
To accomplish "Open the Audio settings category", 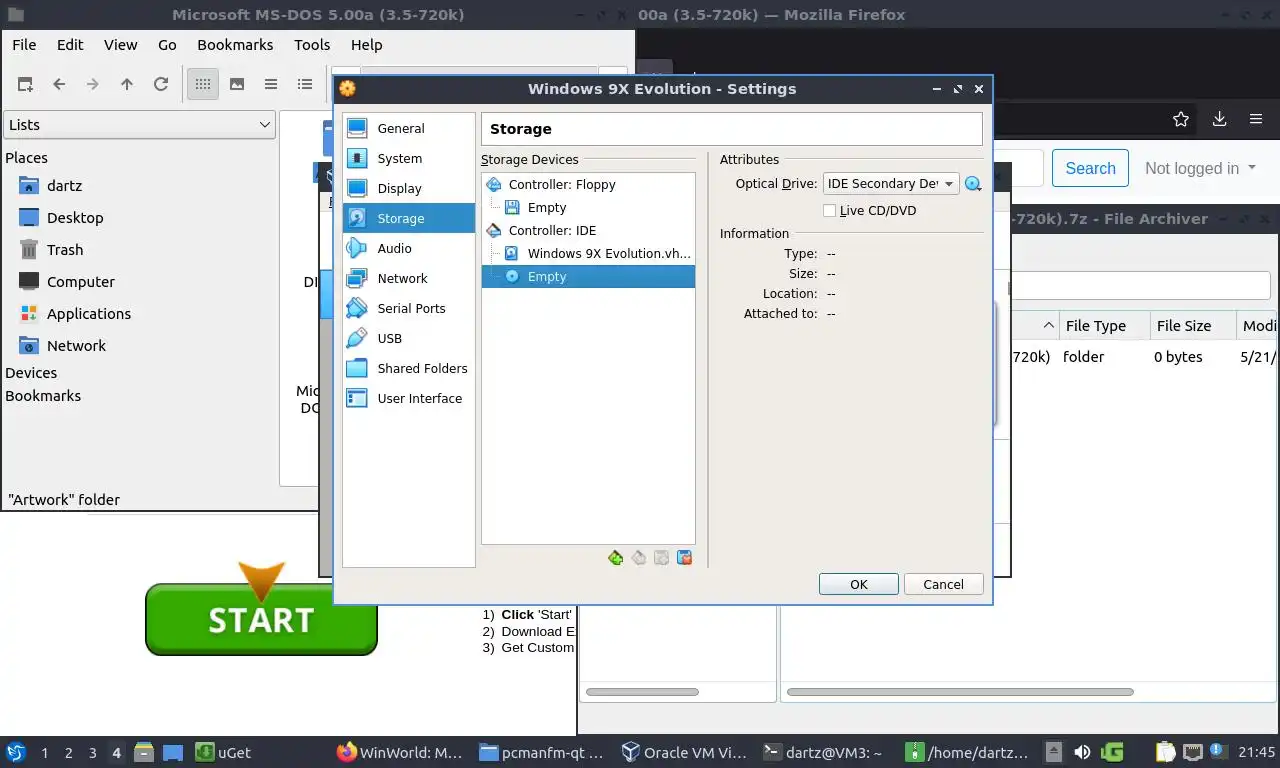I will (x=408, y=248).
